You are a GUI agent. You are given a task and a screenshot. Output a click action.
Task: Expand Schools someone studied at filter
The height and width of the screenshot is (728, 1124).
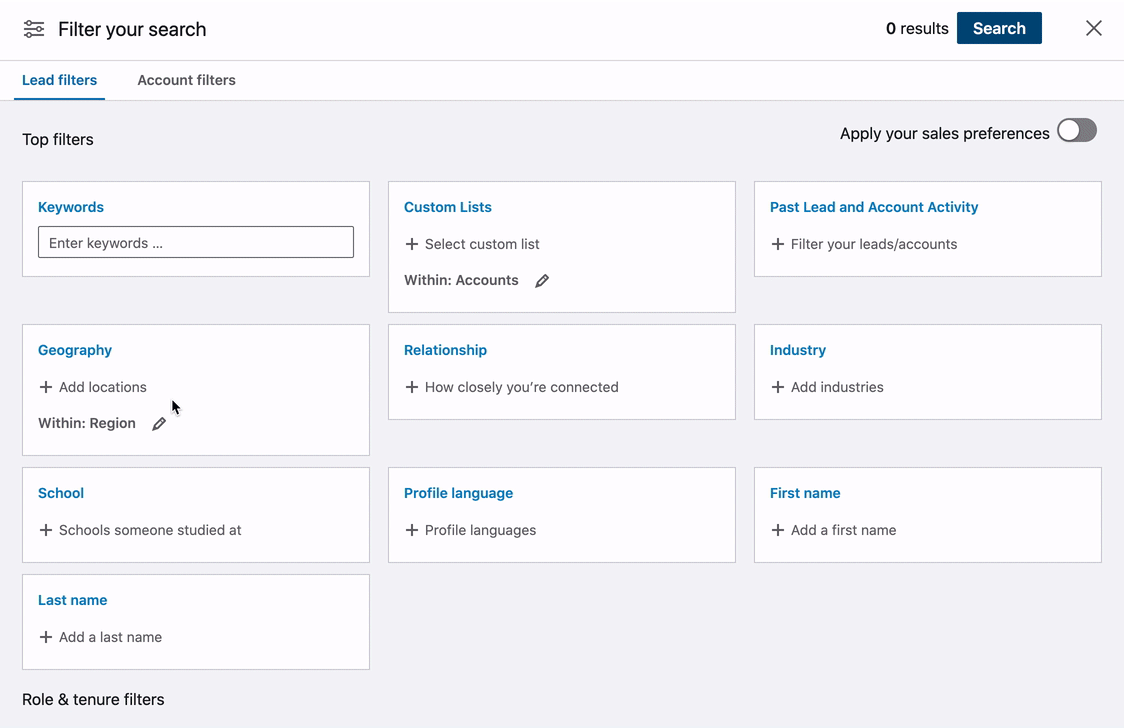(x=150, y=530)
